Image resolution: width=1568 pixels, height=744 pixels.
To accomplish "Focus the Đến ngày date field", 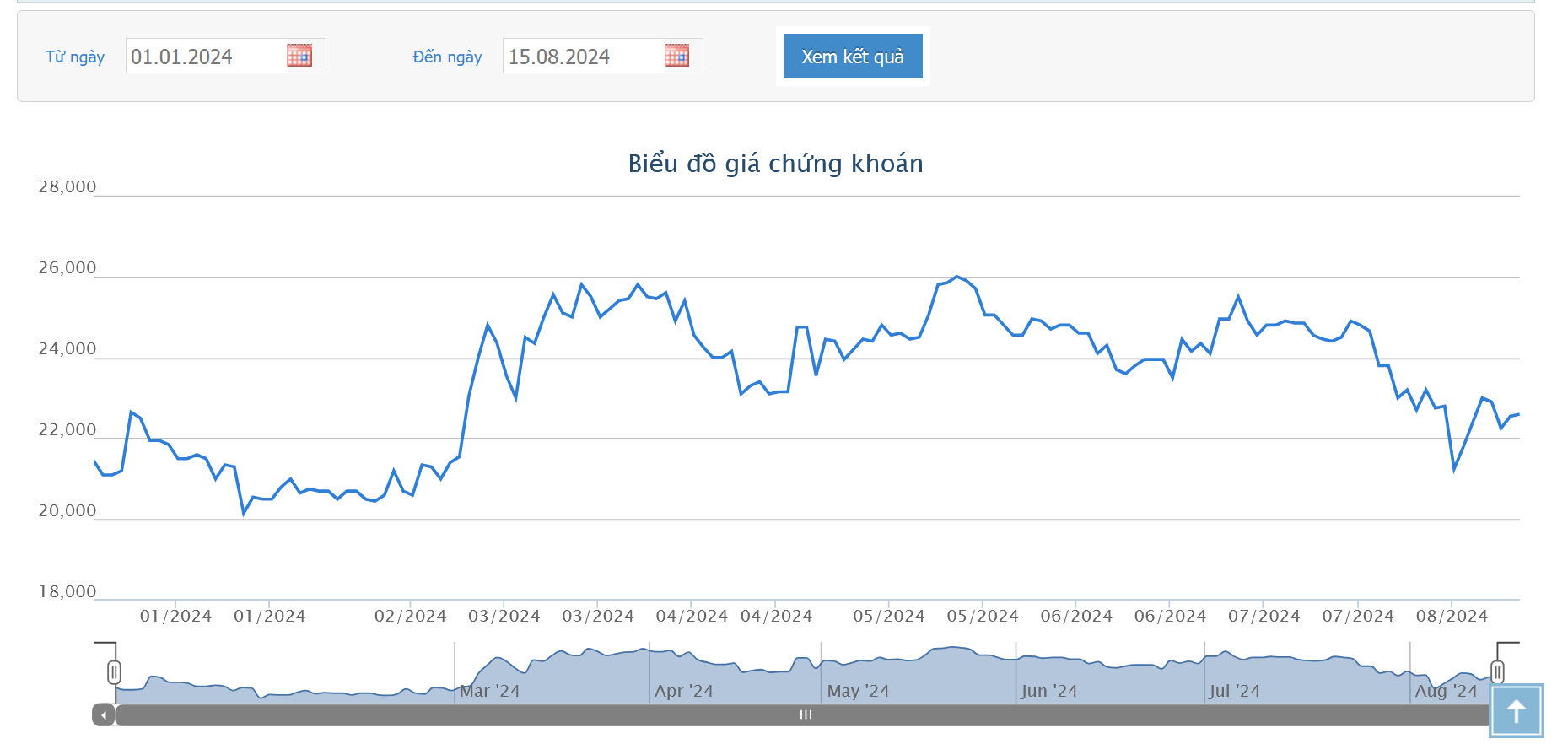I will (582, 57).
